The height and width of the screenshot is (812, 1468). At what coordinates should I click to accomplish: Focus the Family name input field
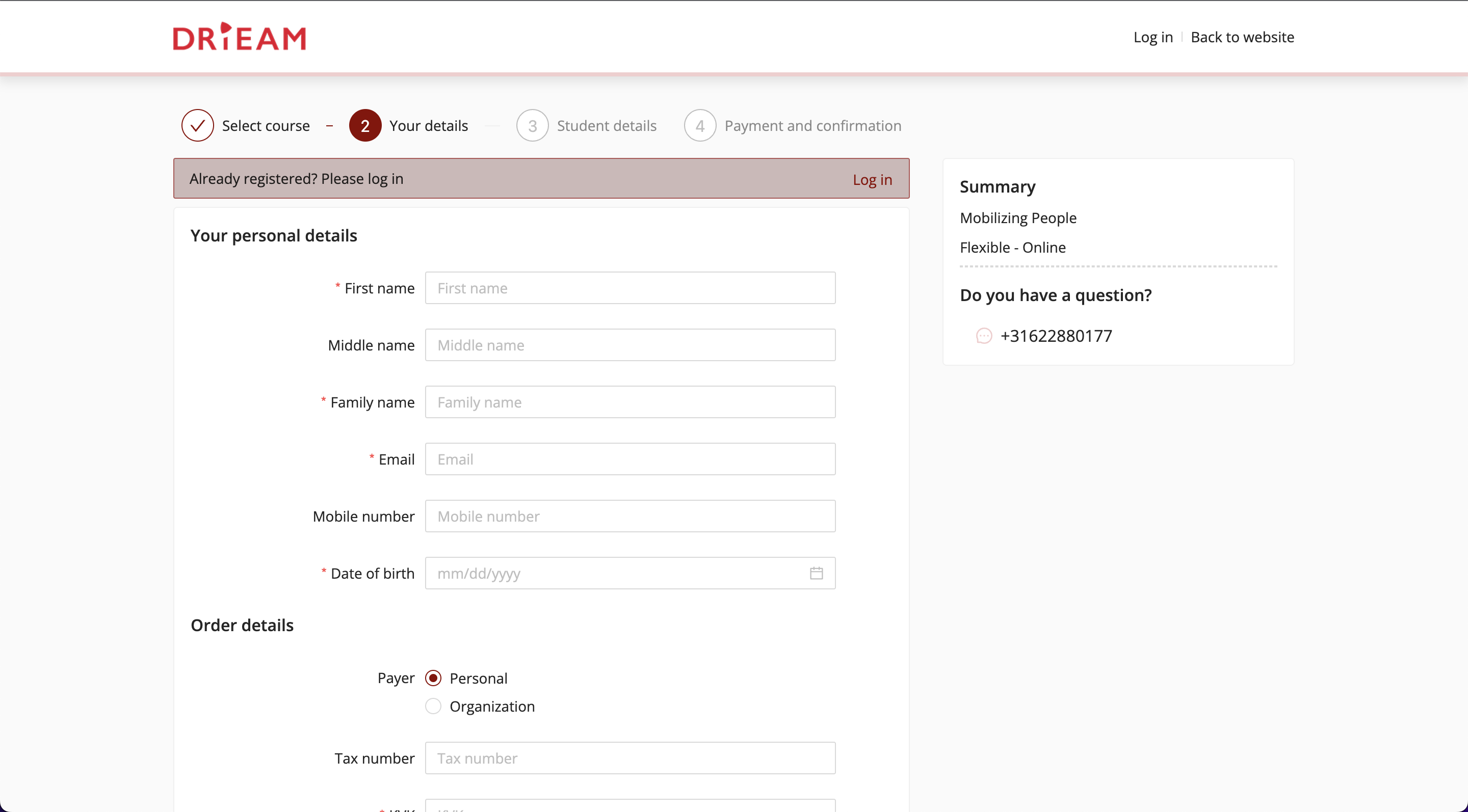point(631,402)
